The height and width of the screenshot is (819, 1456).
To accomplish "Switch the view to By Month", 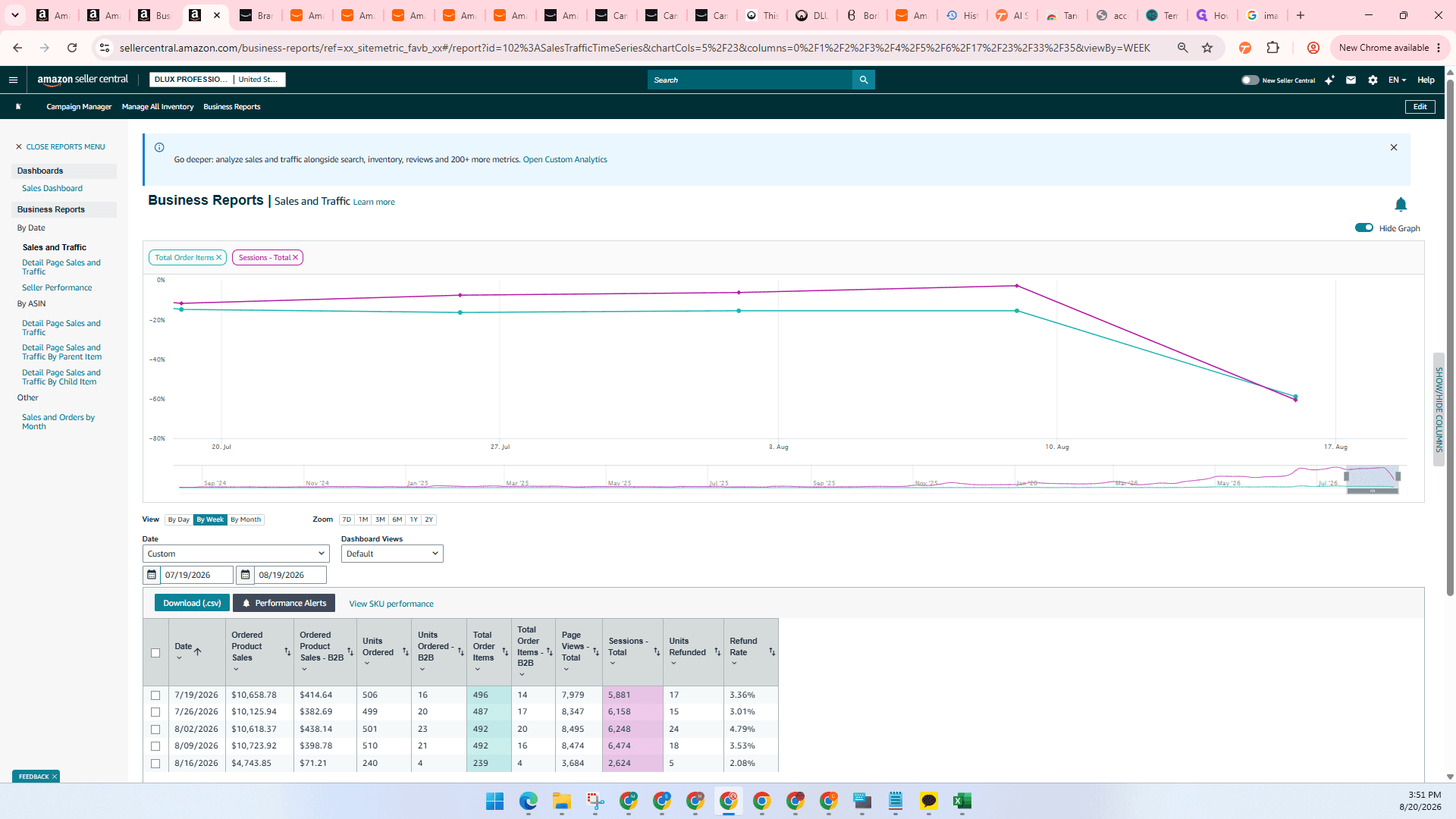I will coord(246,519).
